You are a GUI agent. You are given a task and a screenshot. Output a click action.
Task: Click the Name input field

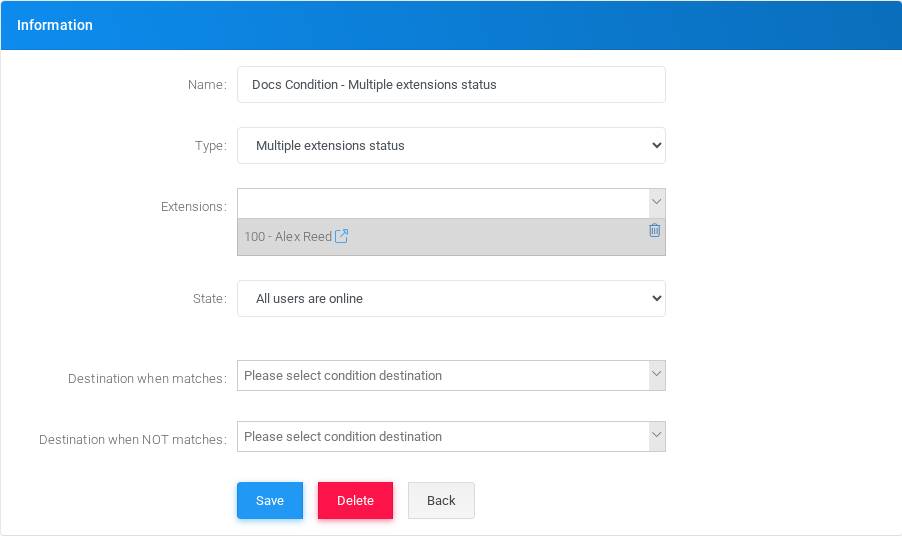coord(451,85)
